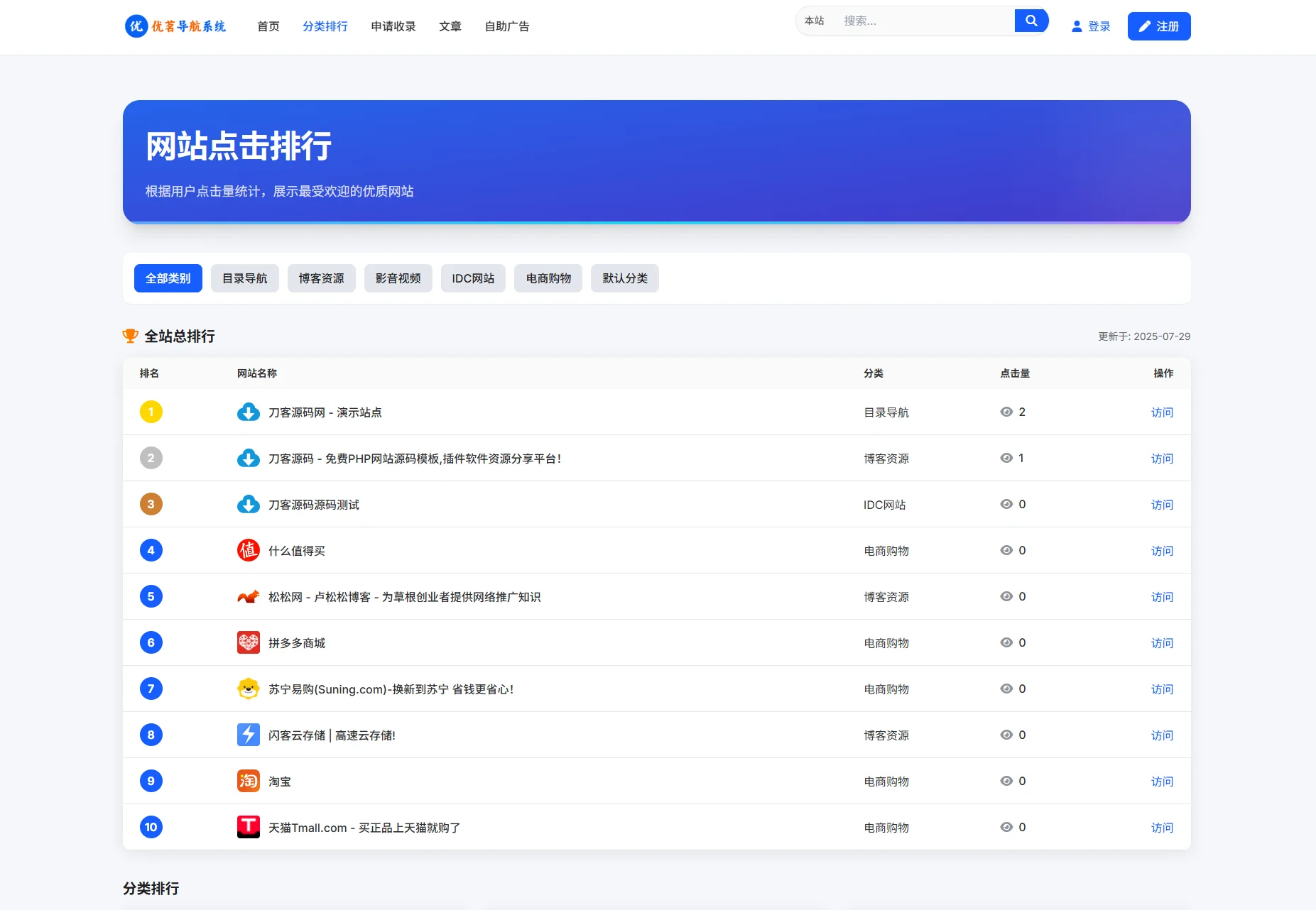Click the search magnifier icon
The width and height of the screenshot is (1316, 910).
pyautogui.click(x=1030, y=20)
